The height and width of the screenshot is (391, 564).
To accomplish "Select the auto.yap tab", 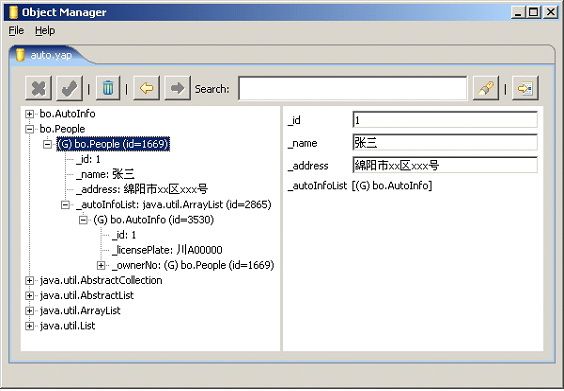I will [51, 55].
